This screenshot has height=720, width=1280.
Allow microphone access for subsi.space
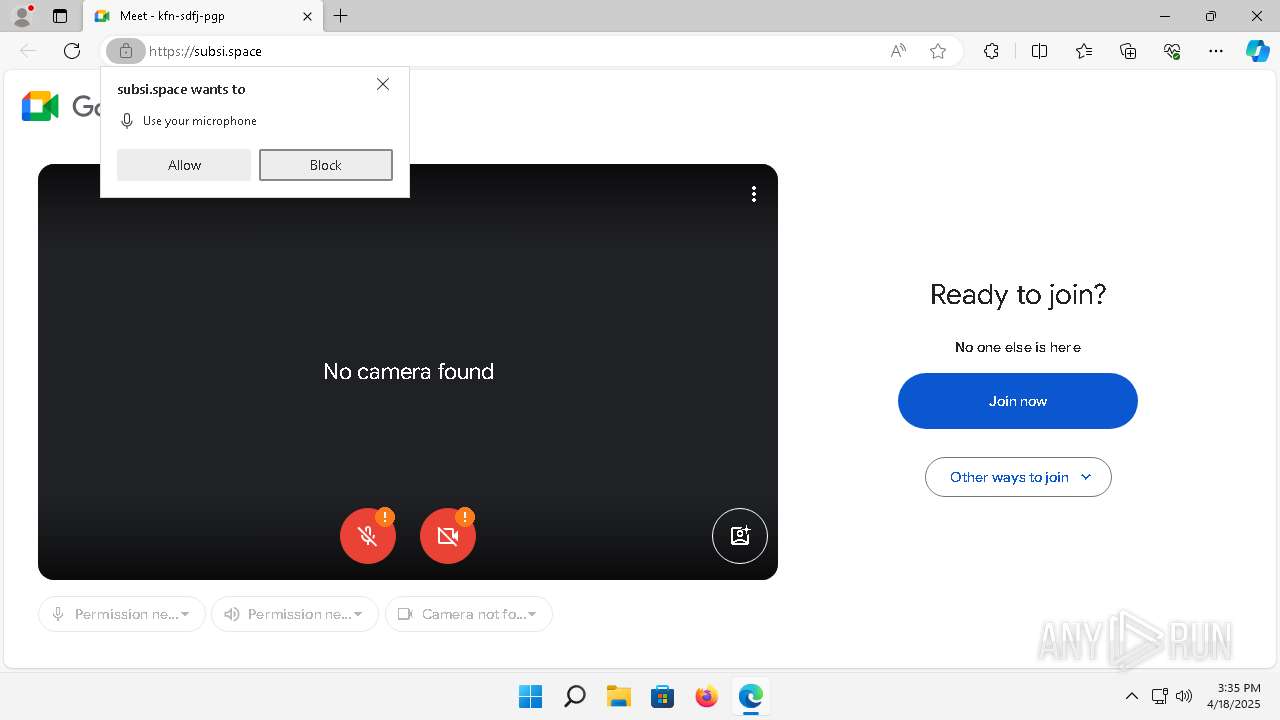pos(184,165)
